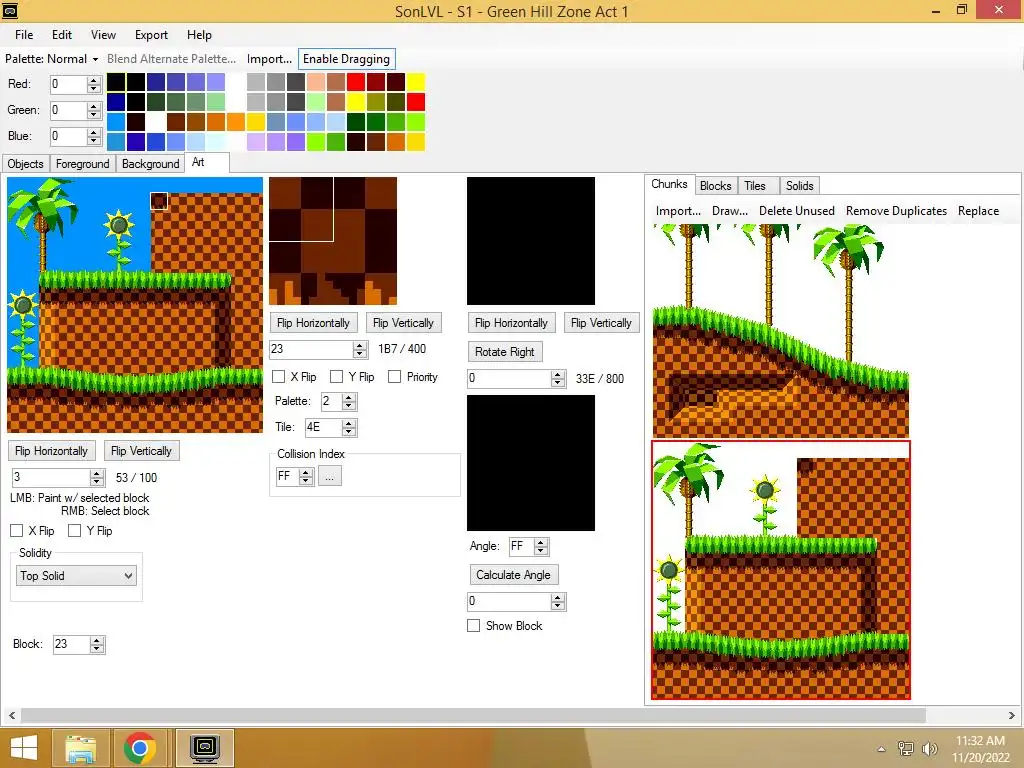Click the palette Import... button

pyautogui.click(x=269, y=59)
